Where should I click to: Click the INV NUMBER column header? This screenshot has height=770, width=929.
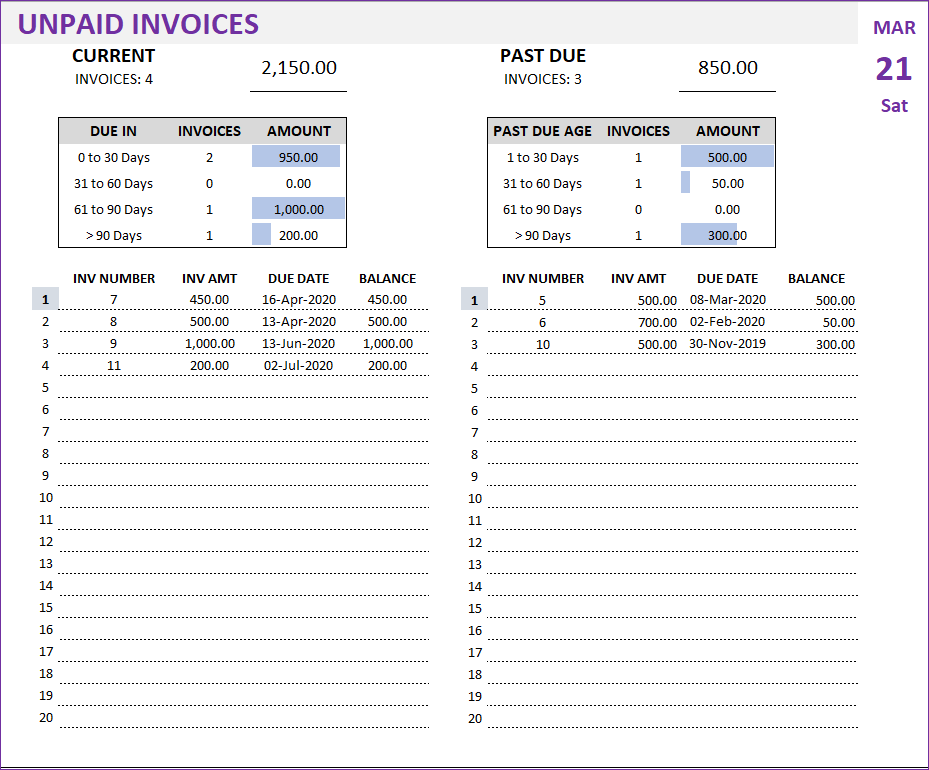[114, 278]
